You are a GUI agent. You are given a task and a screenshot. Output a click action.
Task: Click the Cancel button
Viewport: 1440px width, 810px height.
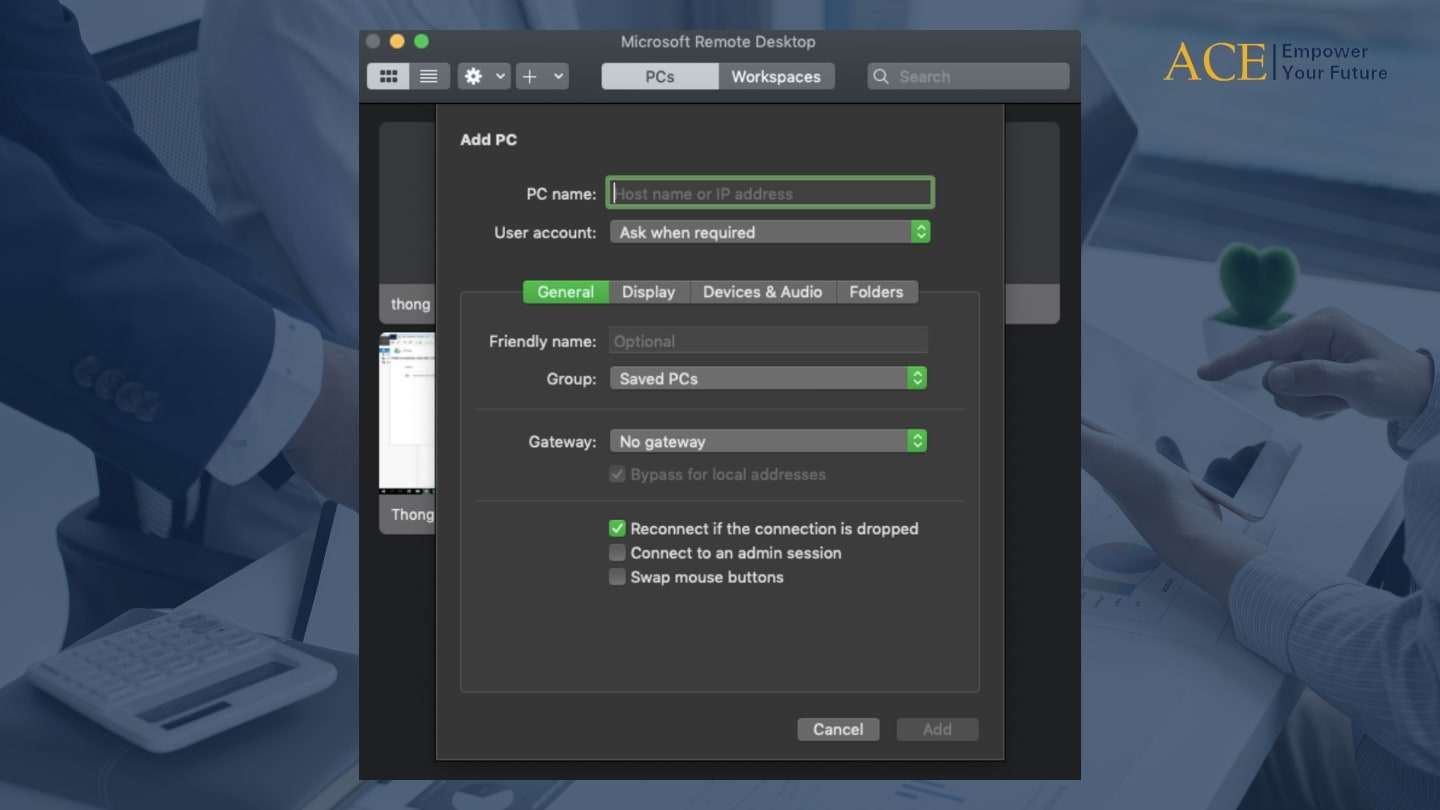[x=838, y=729]
